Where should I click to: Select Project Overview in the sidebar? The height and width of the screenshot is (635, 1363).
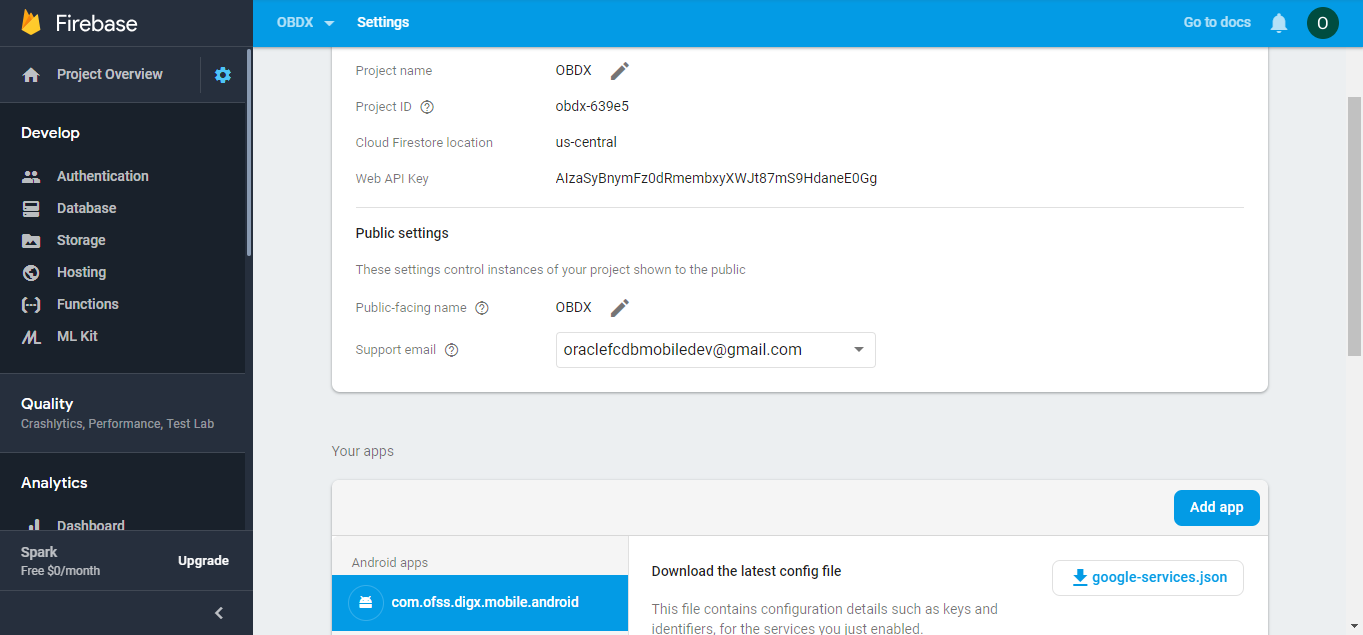tap(108, 73)
